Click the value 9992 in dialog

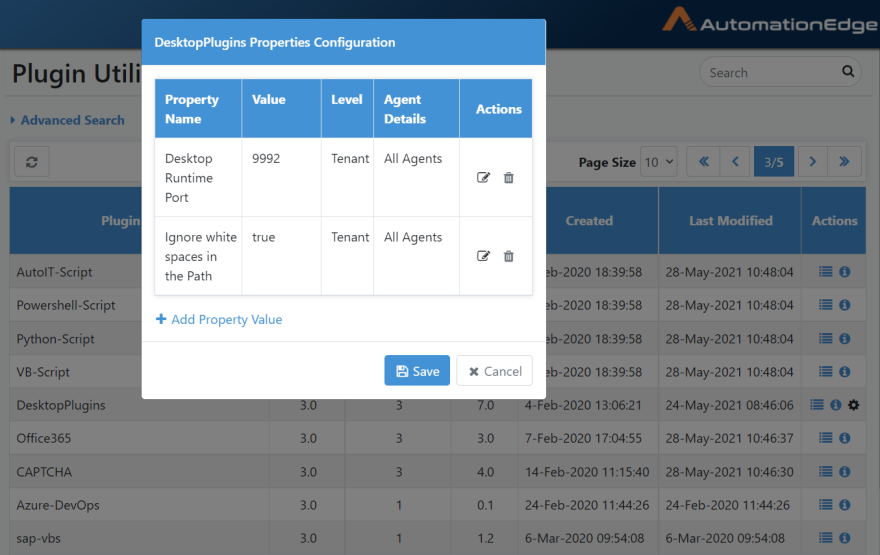click(x=265, y=158)
